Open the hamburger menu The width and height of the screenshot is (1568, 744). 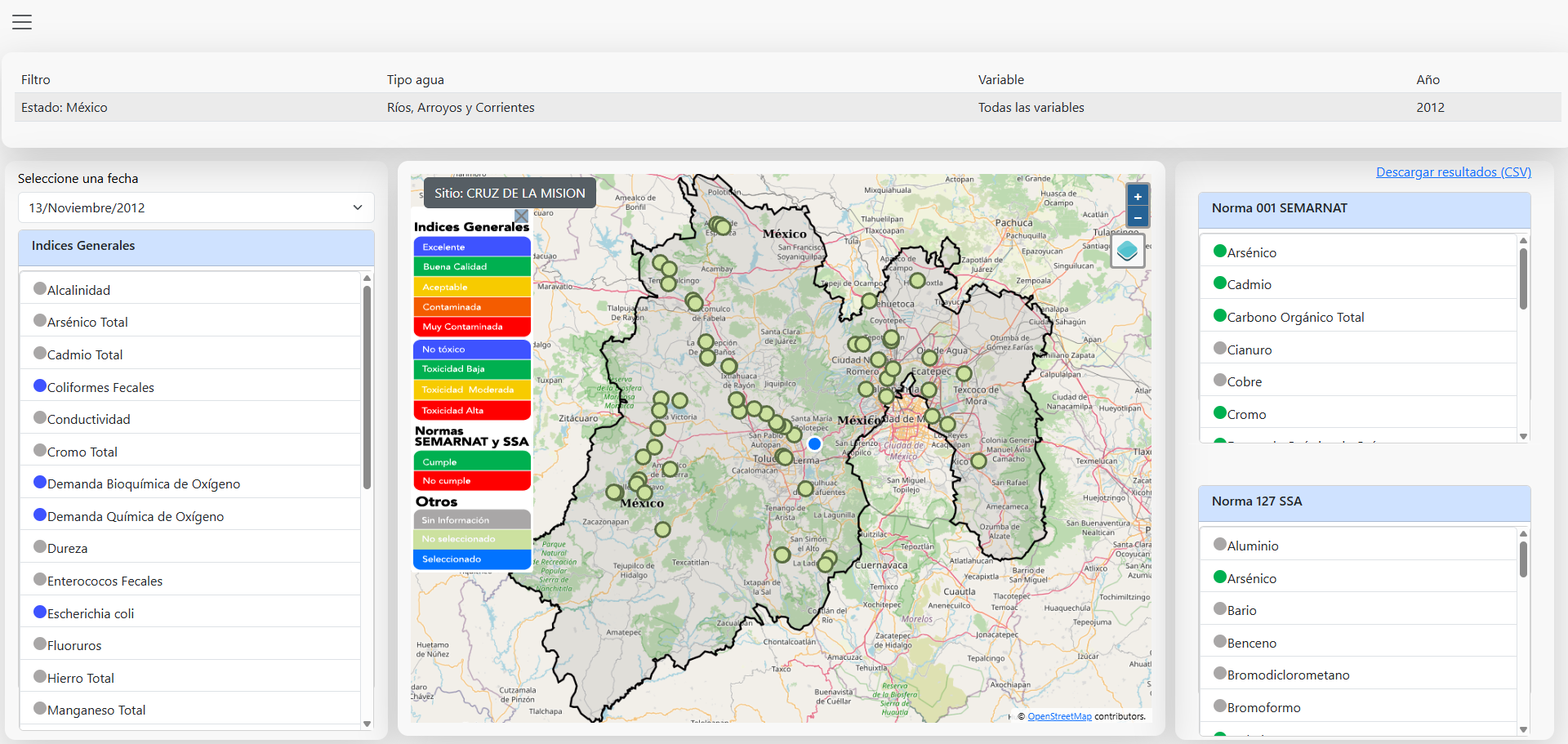click(x=22, y=22)
